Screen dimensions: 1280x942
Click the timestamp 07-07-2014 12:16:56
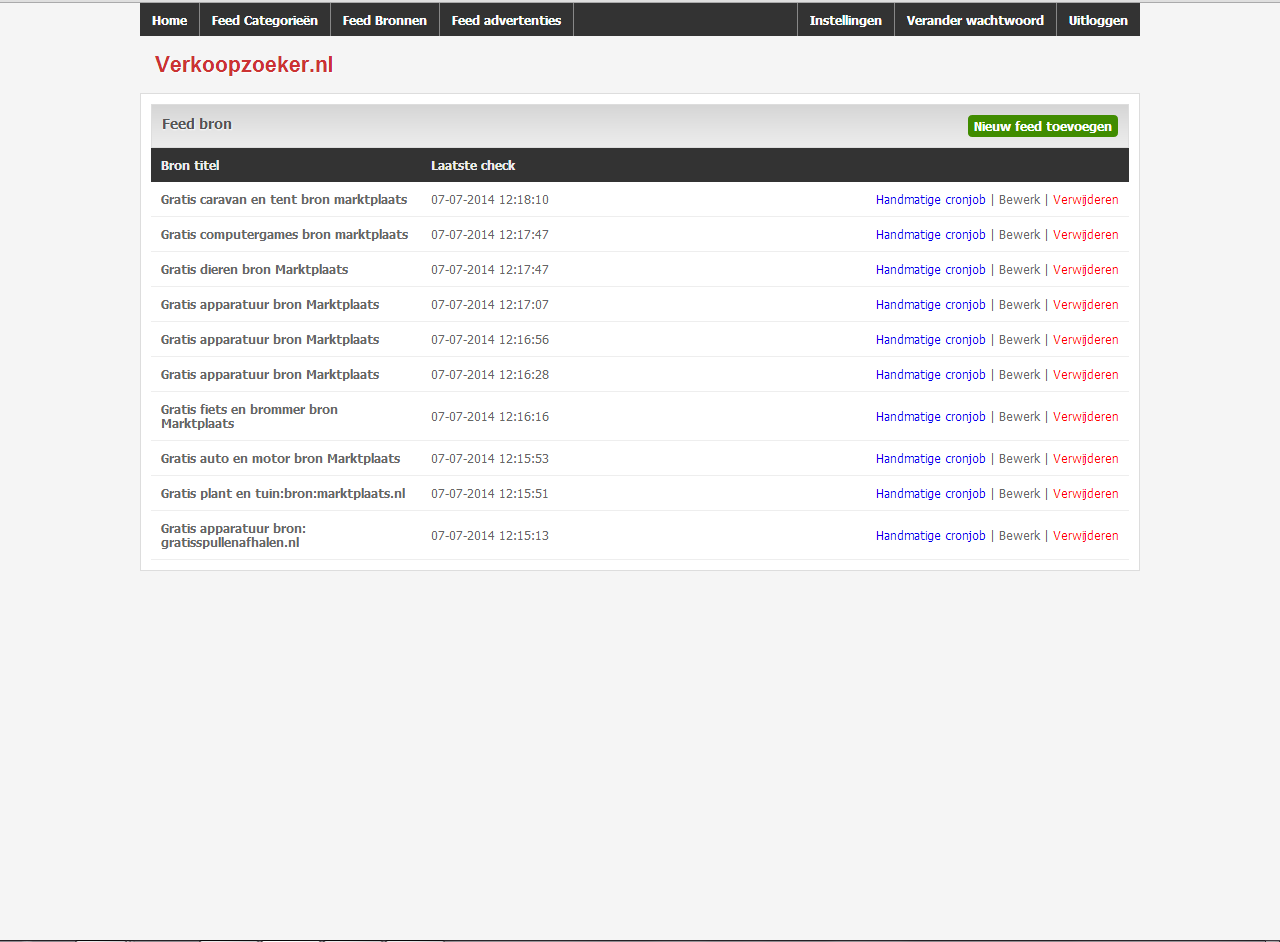490,340
